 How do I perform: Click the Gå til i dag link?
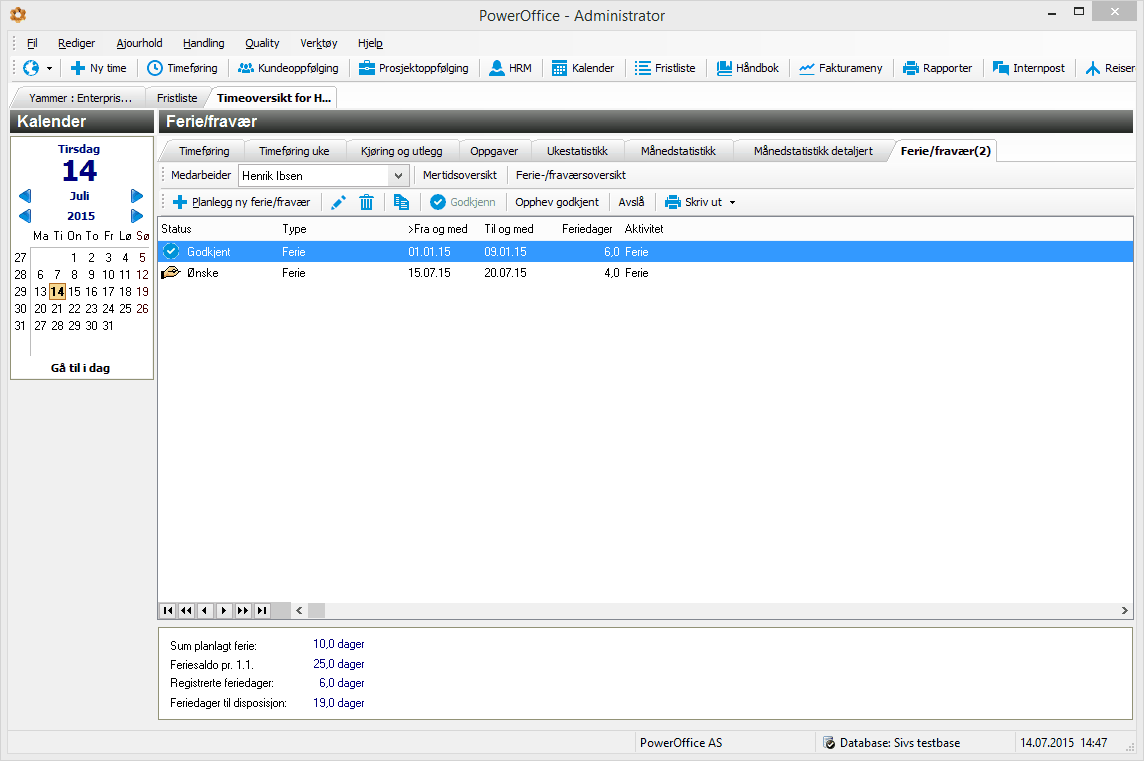(80, 368)
